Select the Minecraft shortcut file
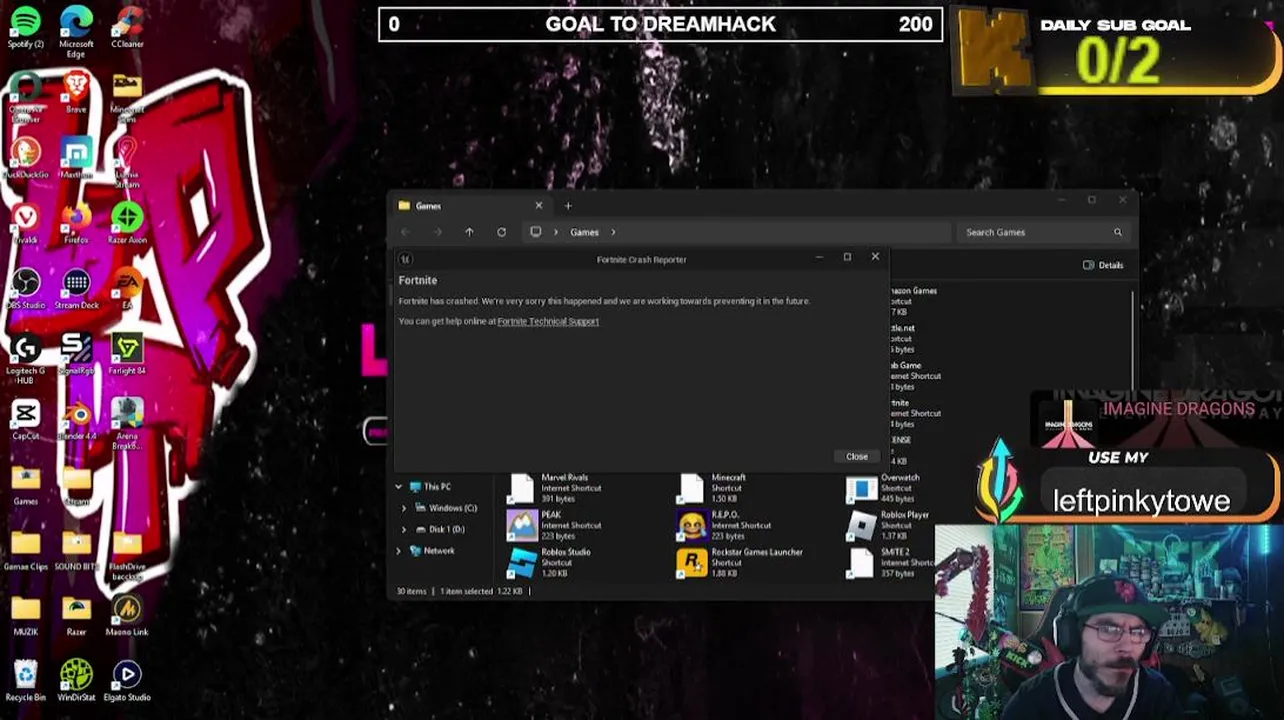 point(713,488)
